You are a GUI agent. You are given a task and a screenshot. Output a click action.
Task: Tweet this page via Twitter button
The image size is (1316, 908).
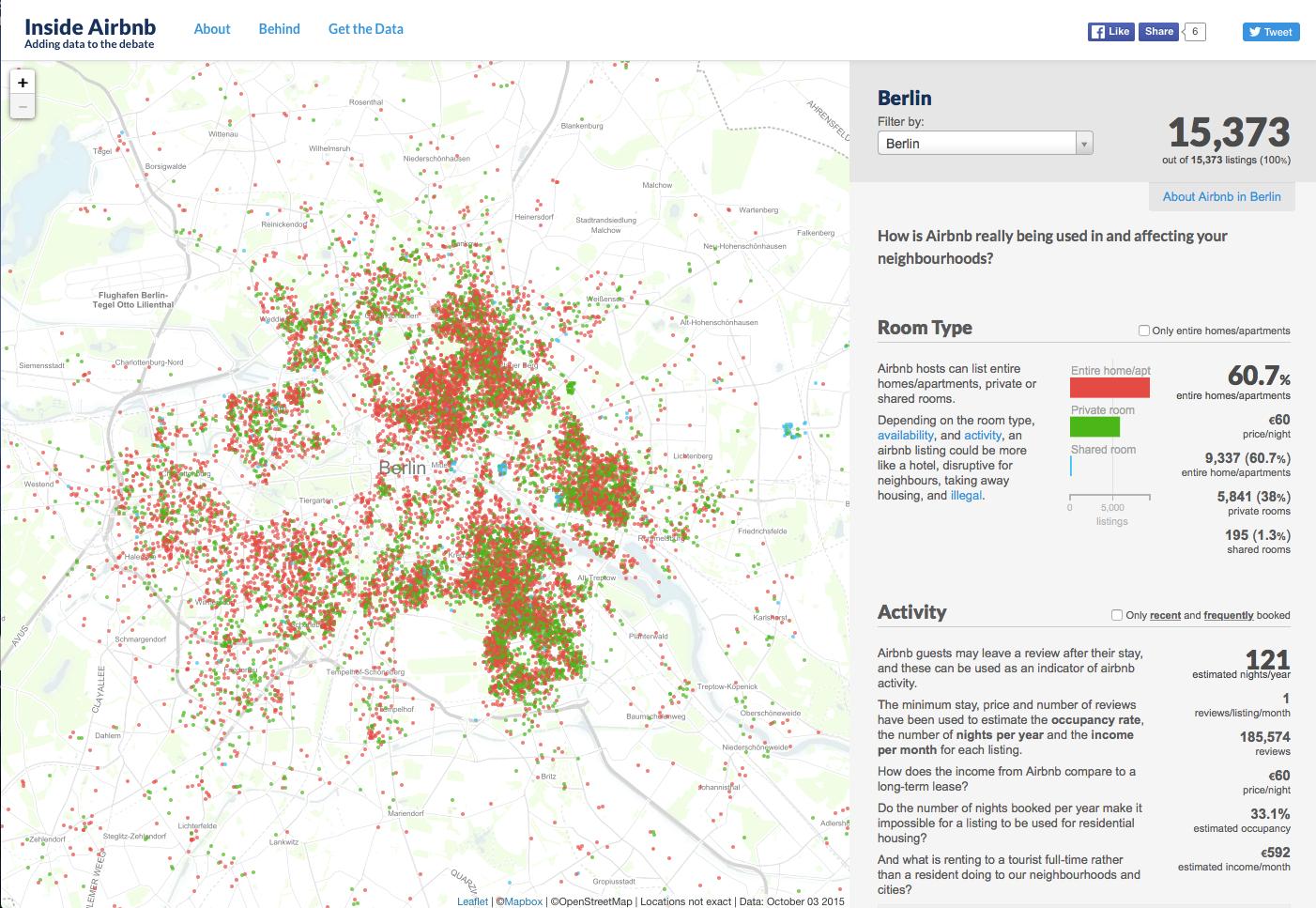(x=1270, y=32)
